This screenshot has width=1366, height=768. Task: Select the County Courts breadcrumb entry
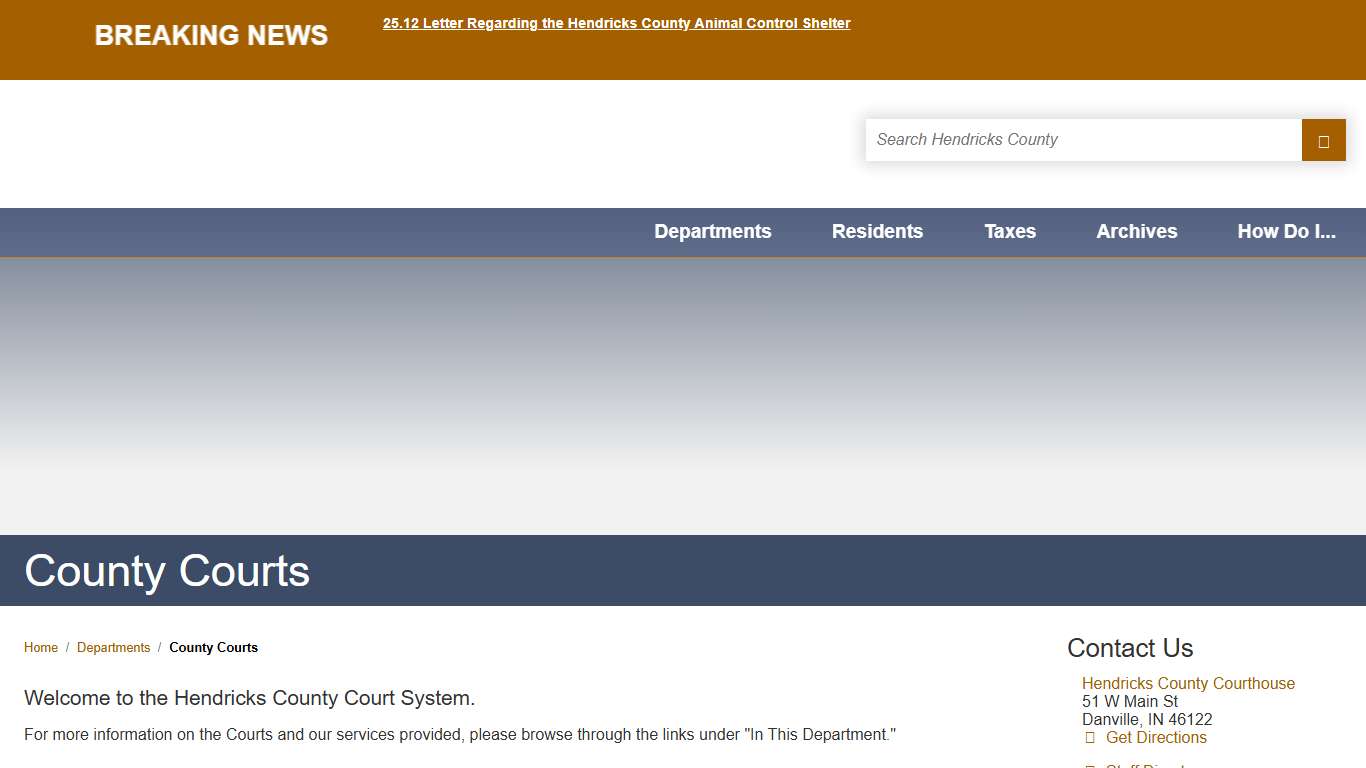pos(213,647)
